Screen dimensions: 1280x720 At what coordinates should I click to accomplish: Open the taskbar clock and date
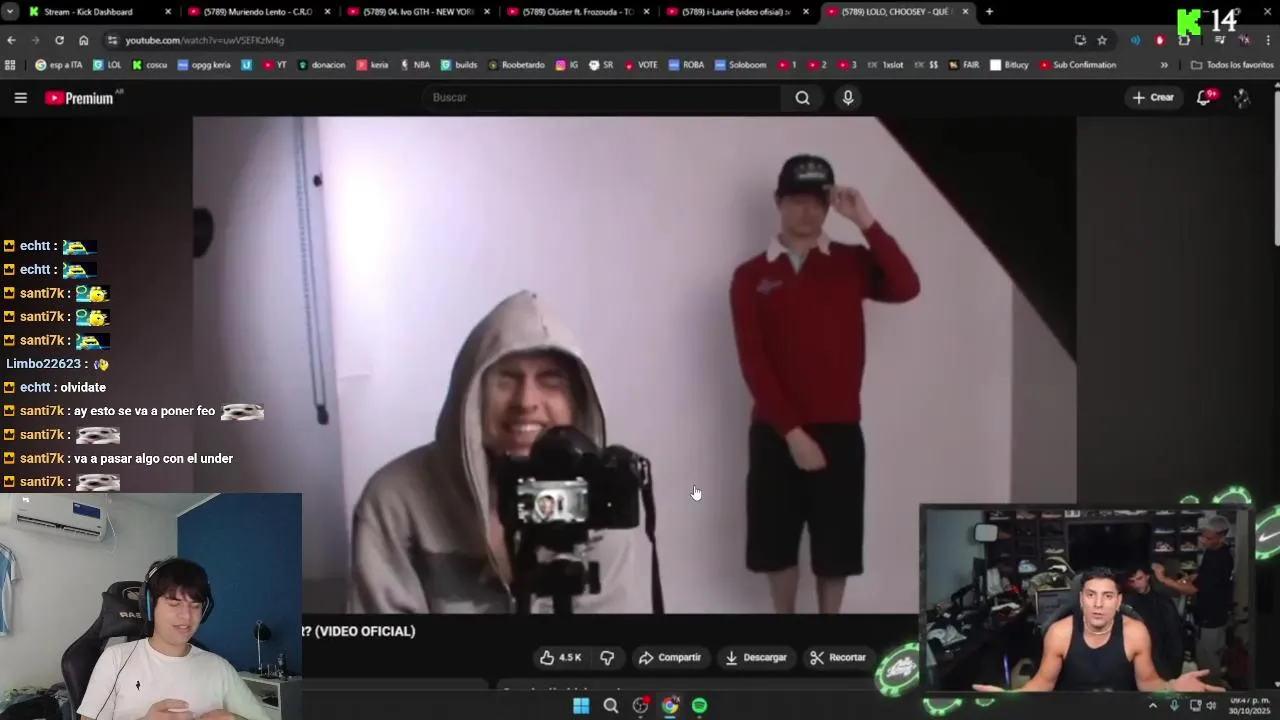1249,706
